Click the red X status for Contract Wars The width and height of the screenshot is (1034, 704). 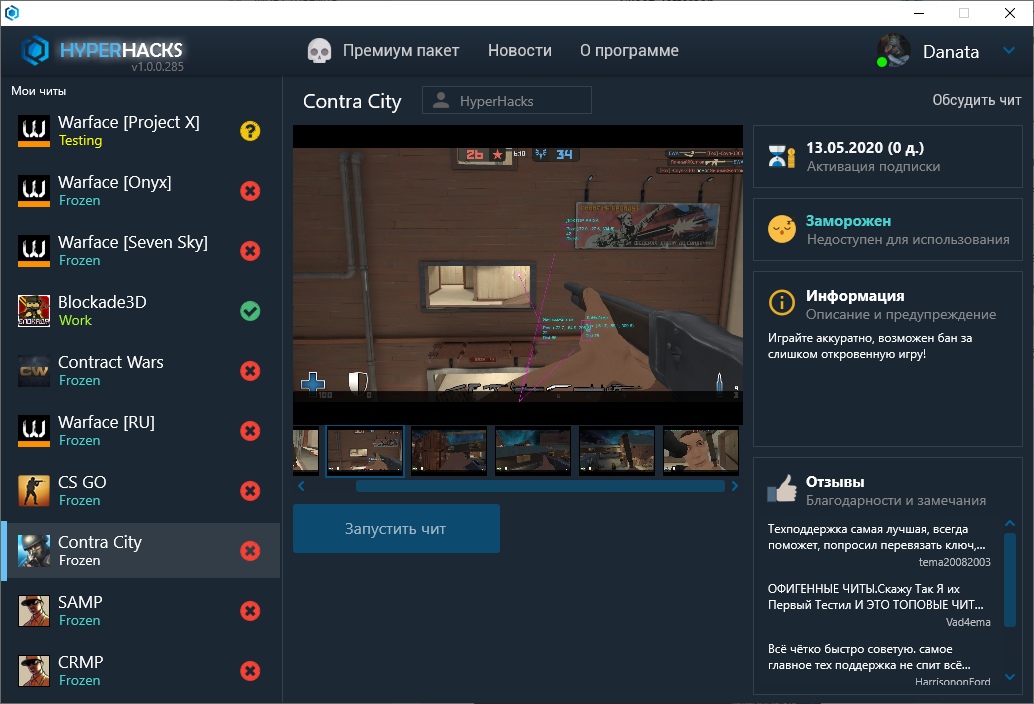[250, 371]
